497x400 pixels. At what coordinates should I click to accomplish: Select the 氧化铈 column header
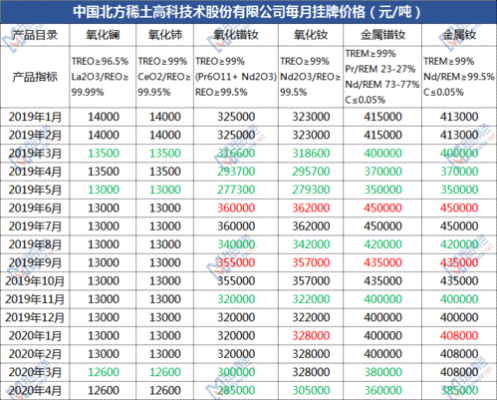[165, 35]
